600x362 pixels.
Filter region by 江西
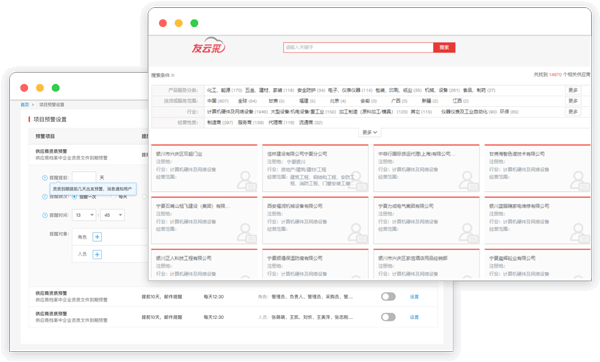pyautogui.click(x=460, y=101)
